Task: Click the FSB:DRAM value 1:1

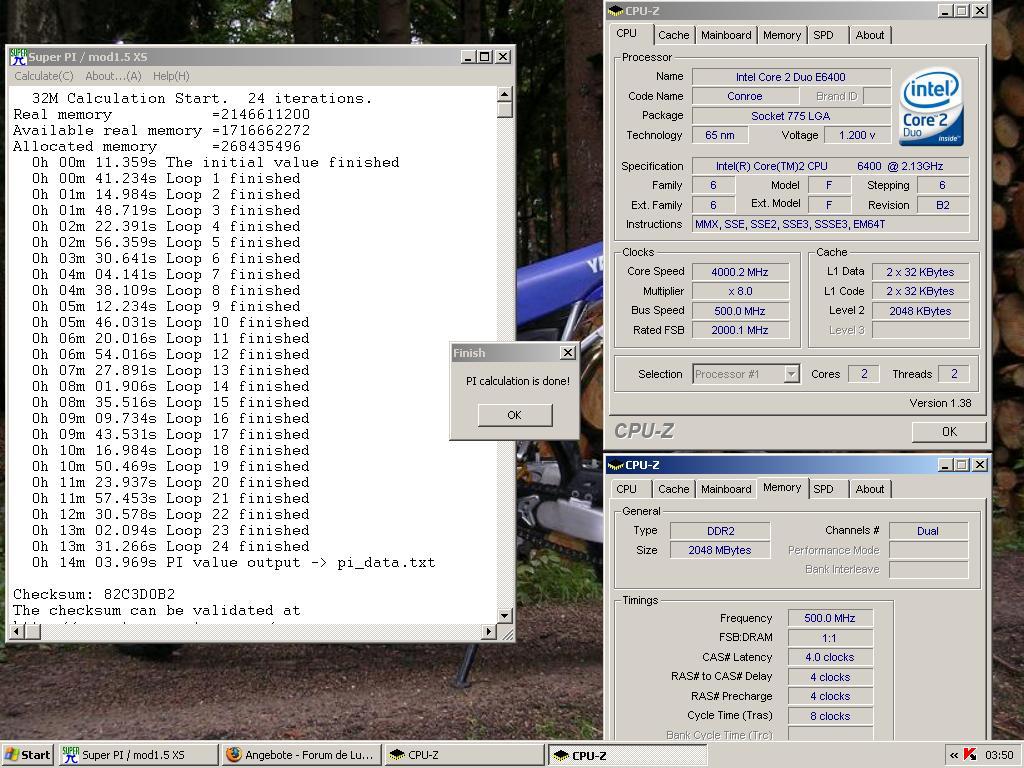Action: 830,638
